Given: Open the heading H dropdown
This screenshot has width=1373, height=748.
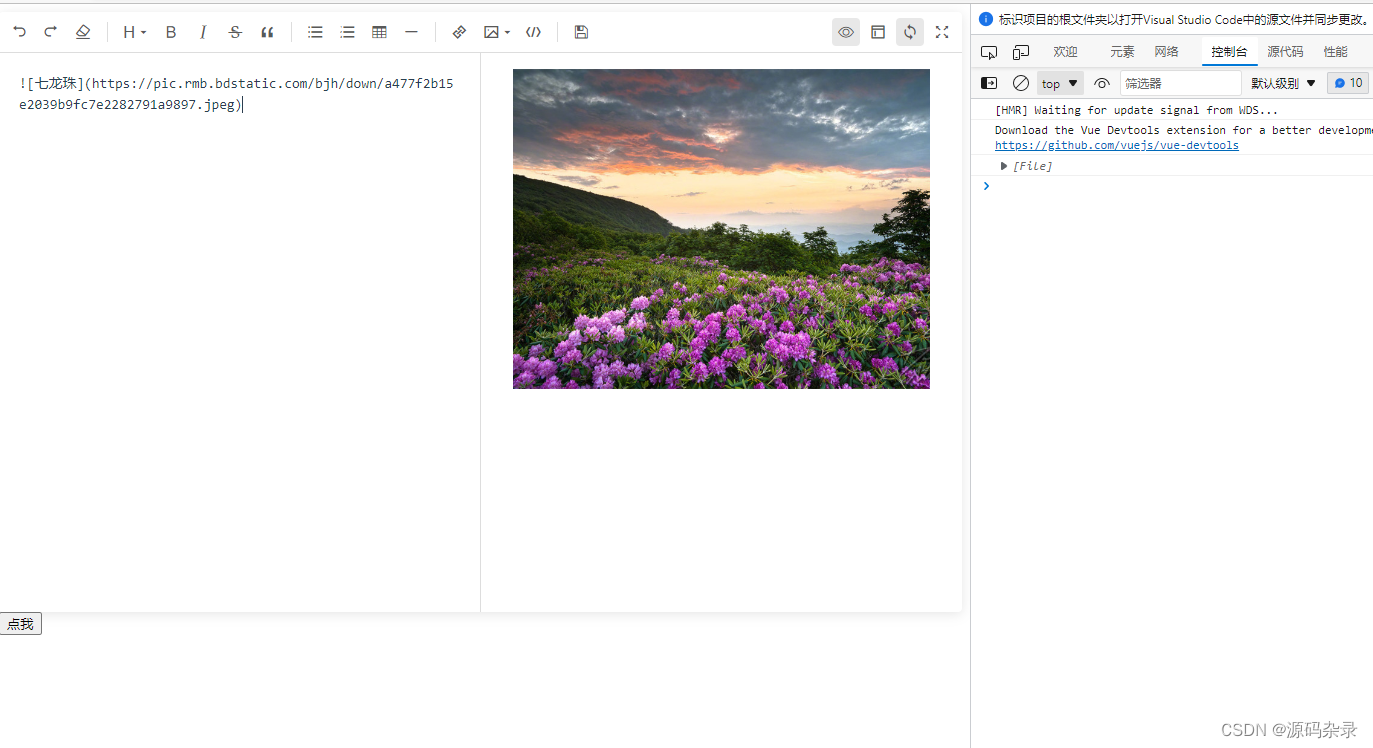Looking at the screenshot, I should click(x=135, y=32).
